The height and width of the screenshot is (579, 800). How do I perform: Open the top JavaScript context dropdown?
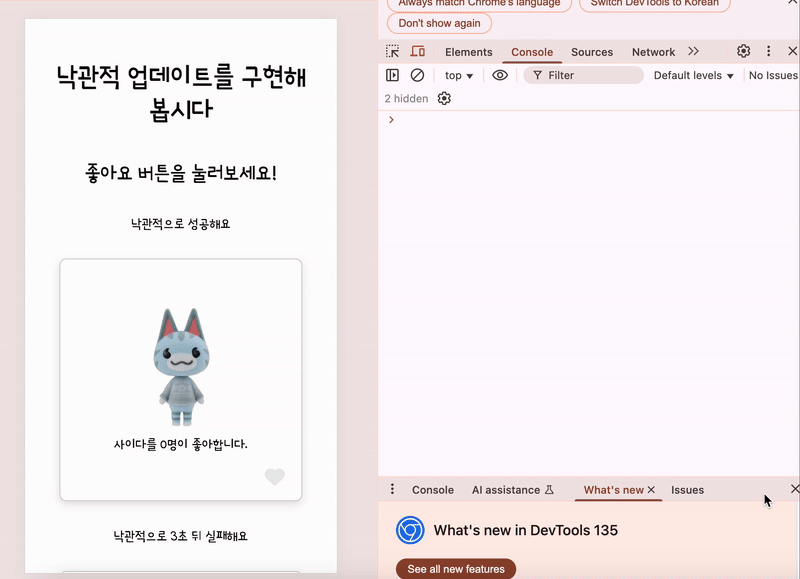[x=459, y=75]
